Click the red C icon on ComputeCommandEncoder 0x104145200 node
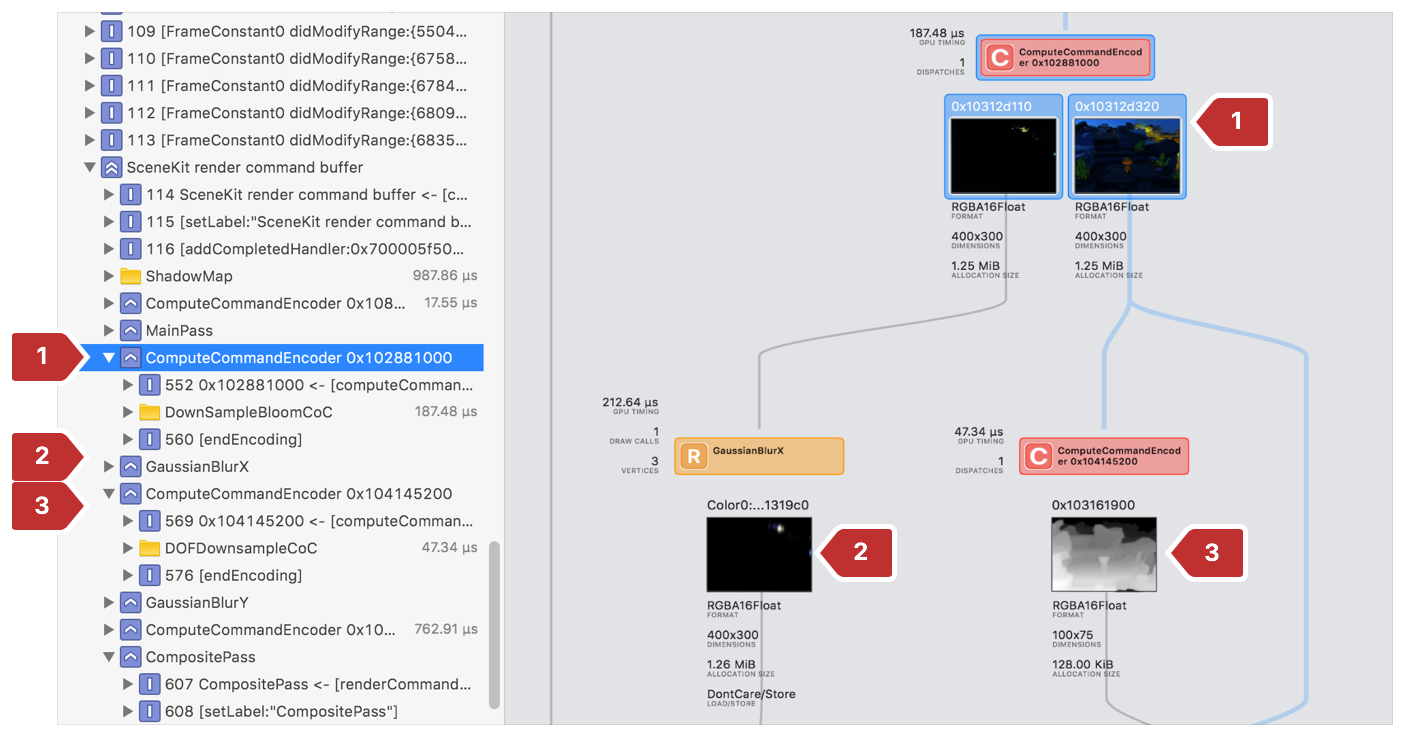The width and height of the screenshot is (1405, 737). [1038, 456]
